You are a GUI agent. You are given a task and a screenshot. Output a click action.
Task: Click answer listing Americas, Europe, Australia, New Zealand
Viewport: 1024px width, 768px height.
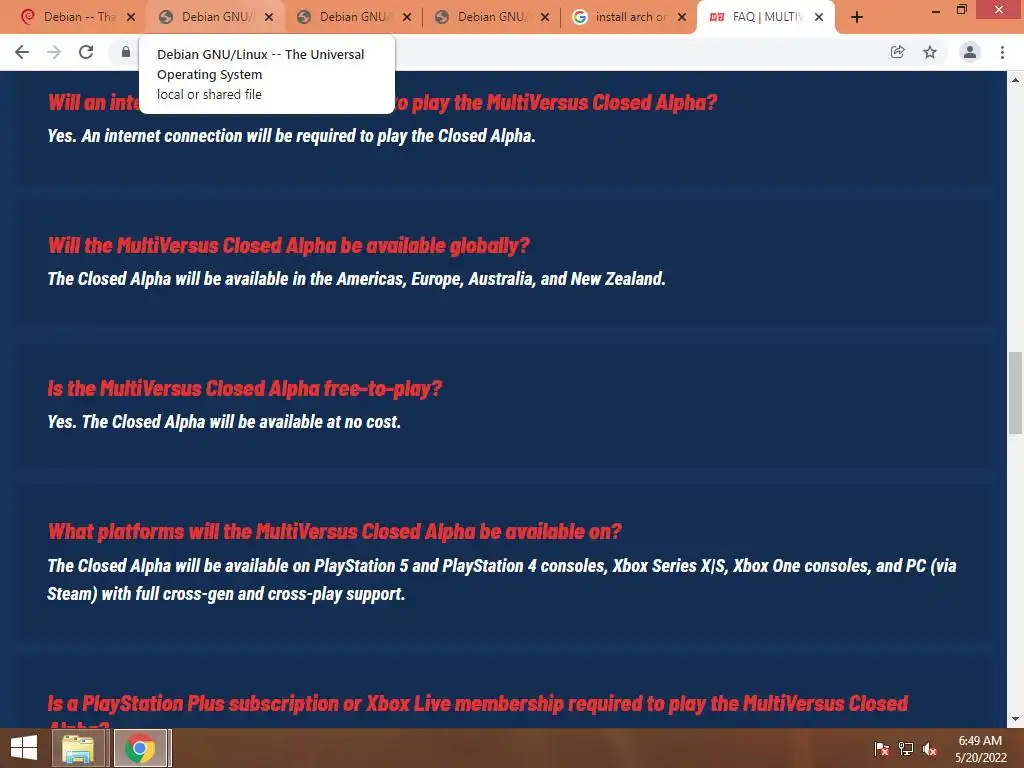pos(356,279)
